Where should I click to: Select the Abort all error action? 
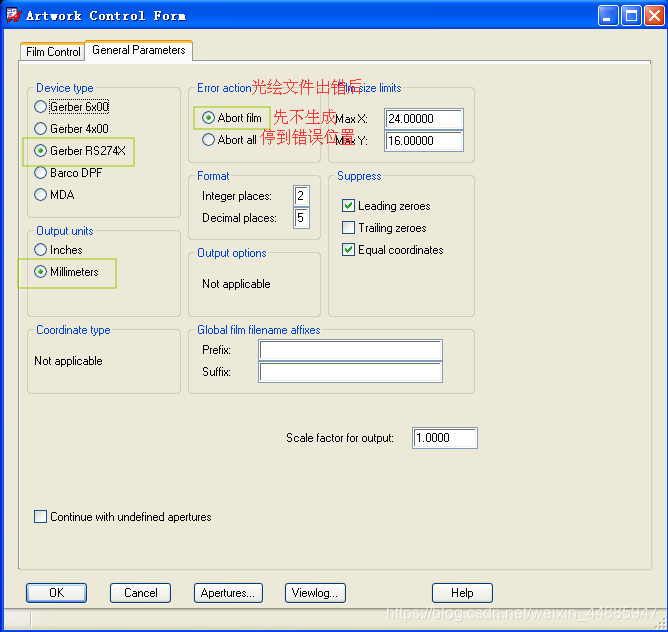pyautogui.click(x=208, y=141)
